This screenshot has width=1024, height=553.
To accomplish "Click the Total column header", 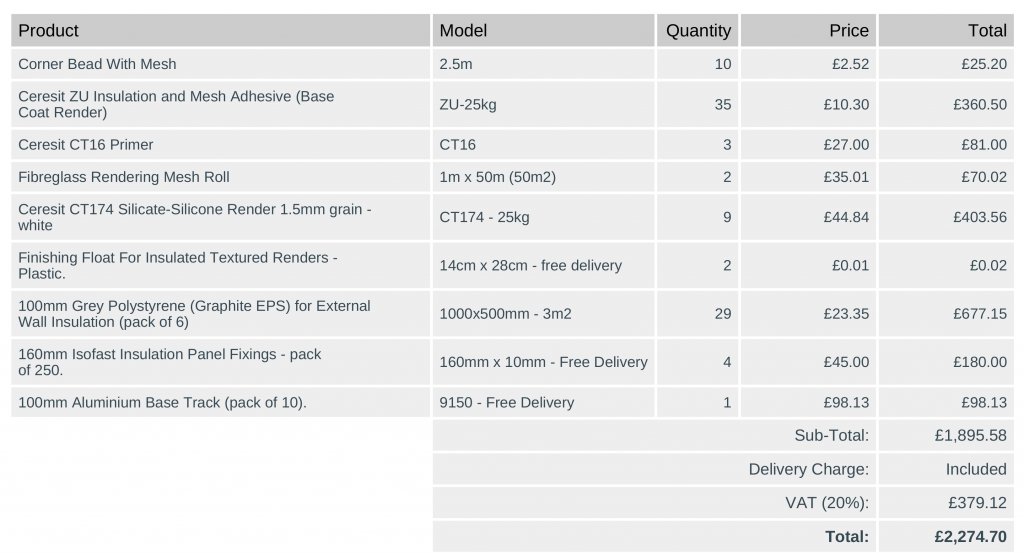I will (986, 31).
